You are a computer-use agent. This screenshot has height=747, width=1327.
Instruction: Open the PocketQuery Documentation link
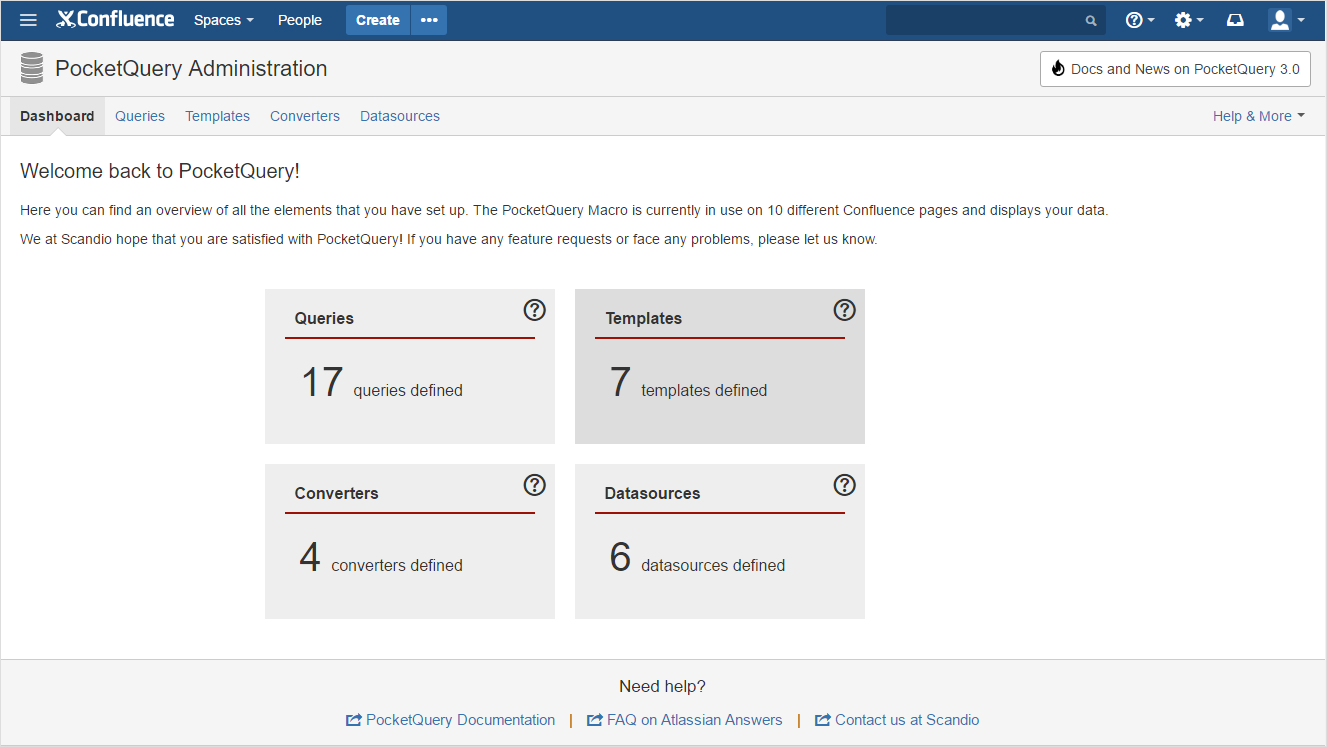450,720
